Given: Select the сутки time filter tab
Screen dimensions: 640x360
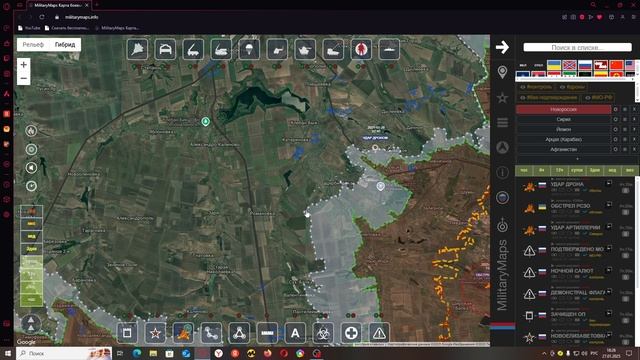Looking at the screenshot, I should (x=577, y=170).
